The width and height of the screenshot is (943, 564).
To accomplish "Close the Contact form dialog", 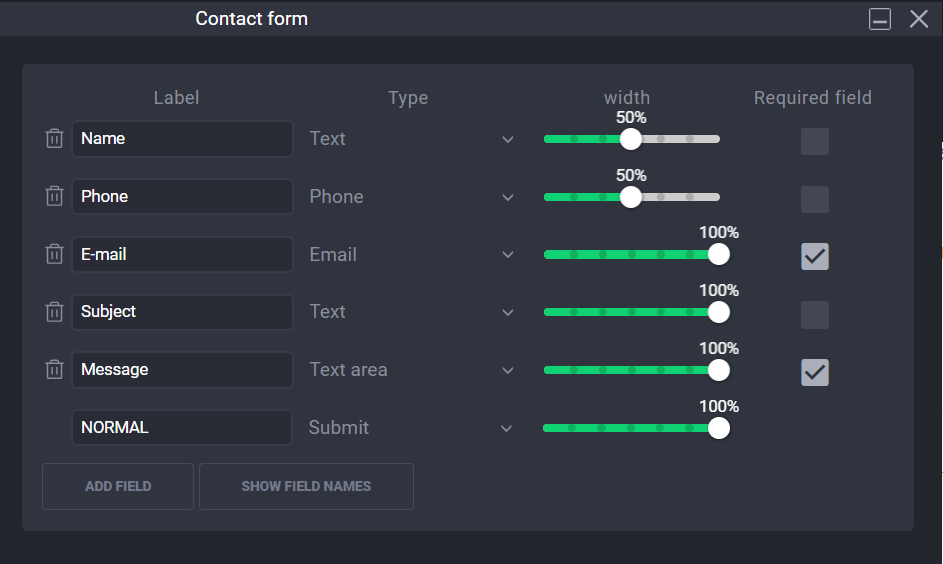I will 919,19.
